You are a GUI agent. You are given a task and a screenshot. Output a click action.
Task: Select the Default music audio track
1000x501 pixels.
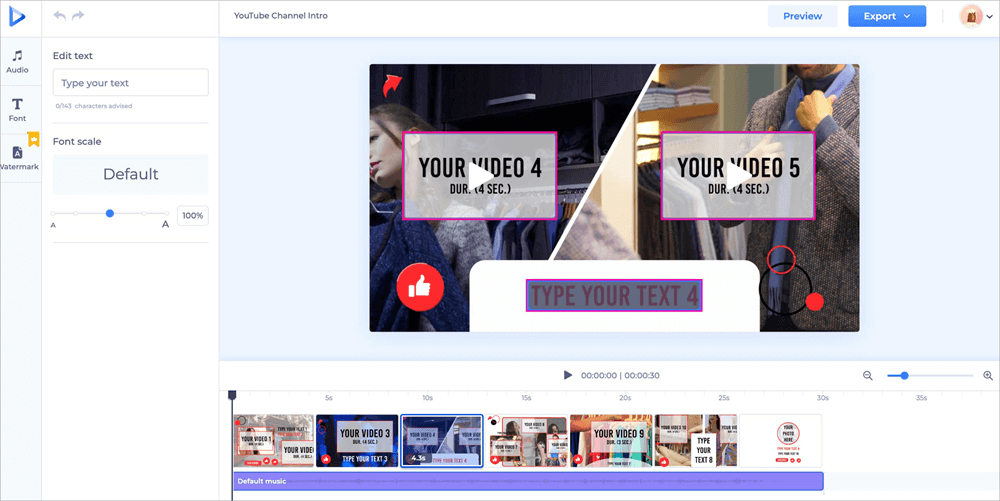click(x=527, y=481)
